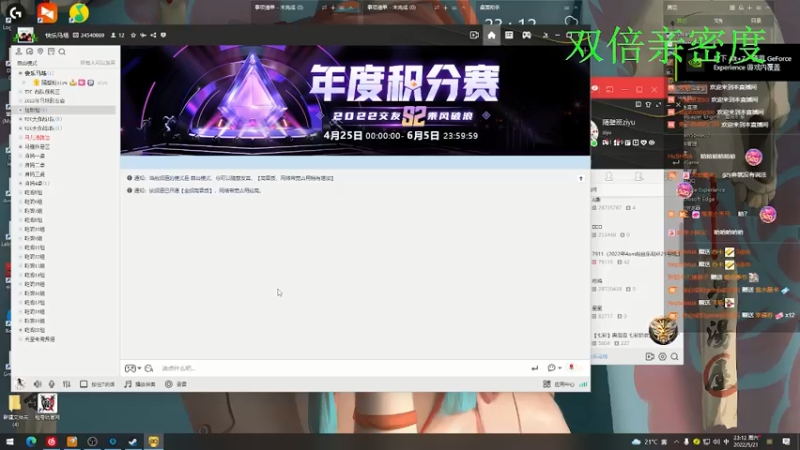800x450 pixels.
Task: Open the game emoji icon in chat box
Action: tap(130, 368)
